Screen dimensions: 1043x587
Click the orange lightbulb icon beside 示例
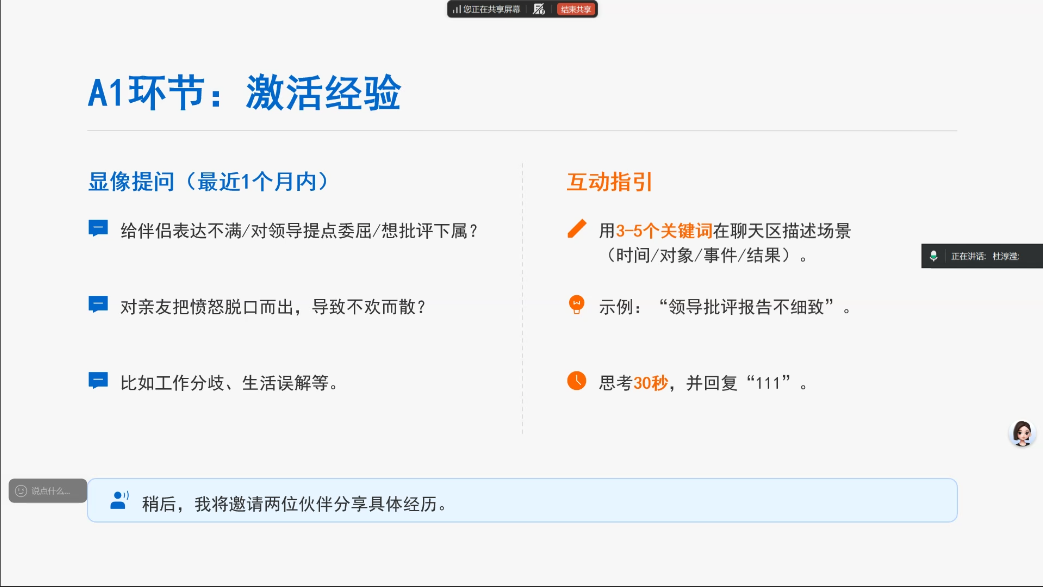coord(576,304)
